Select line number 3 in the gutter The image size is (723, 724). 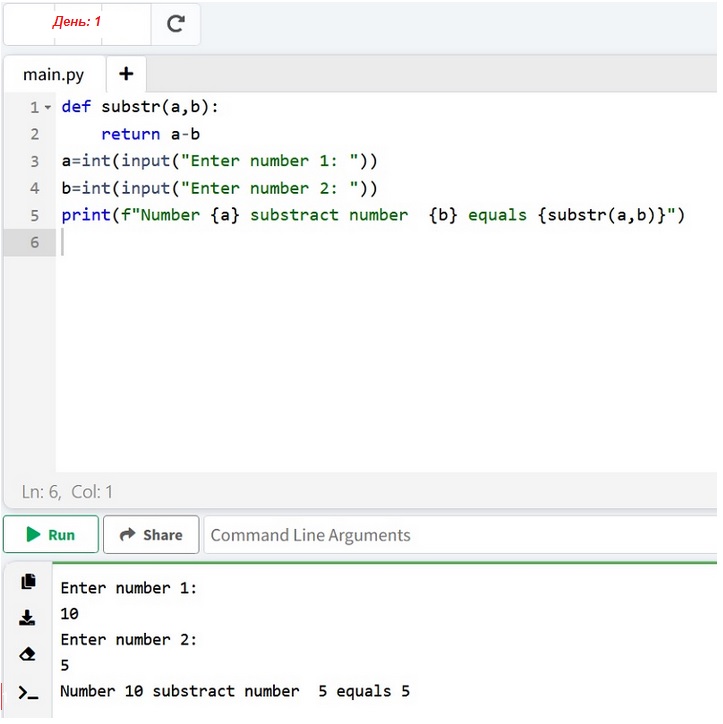[x=35, y=161]
